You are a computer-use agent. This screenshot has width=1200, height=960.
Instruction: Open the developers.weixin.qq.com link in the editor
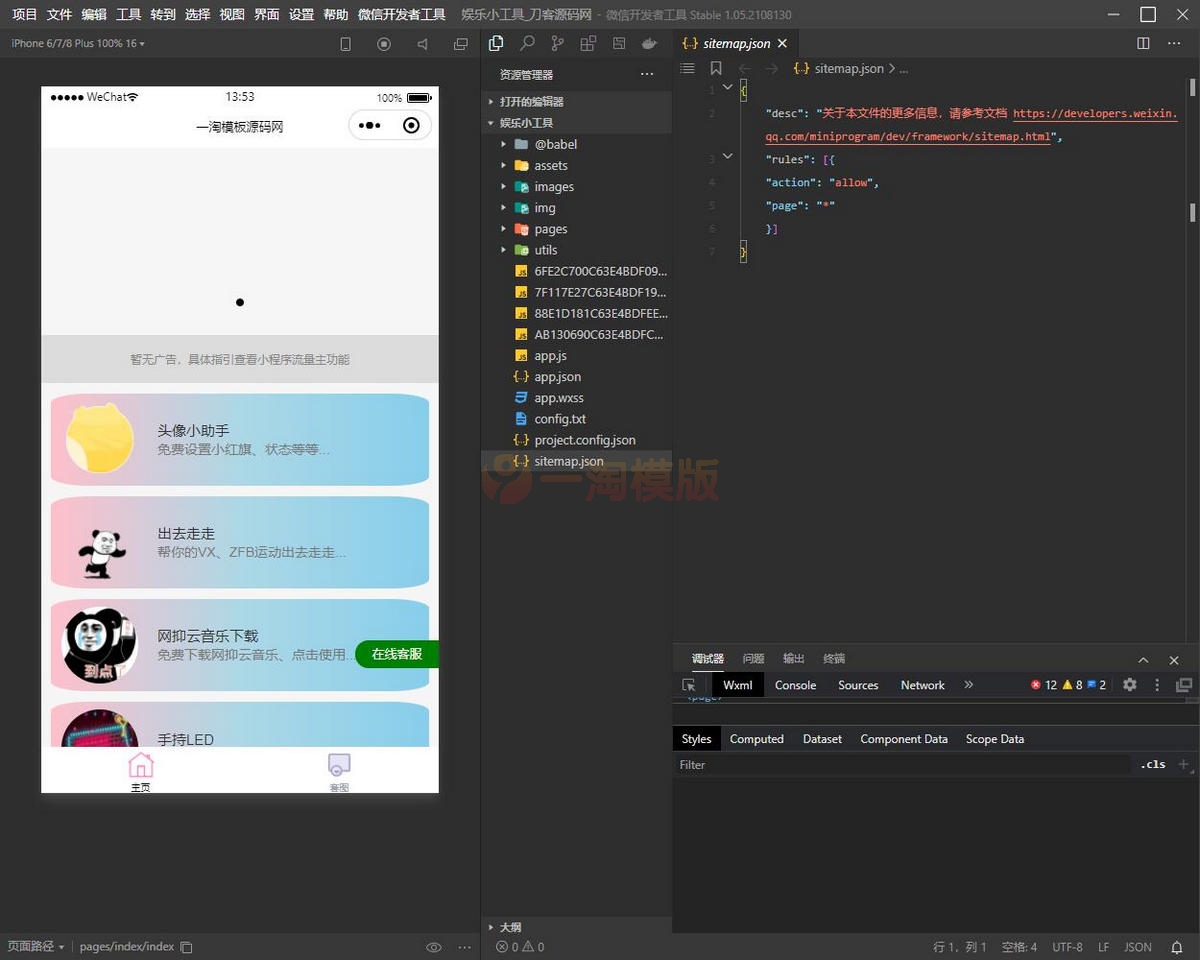tap(1094, 114)
